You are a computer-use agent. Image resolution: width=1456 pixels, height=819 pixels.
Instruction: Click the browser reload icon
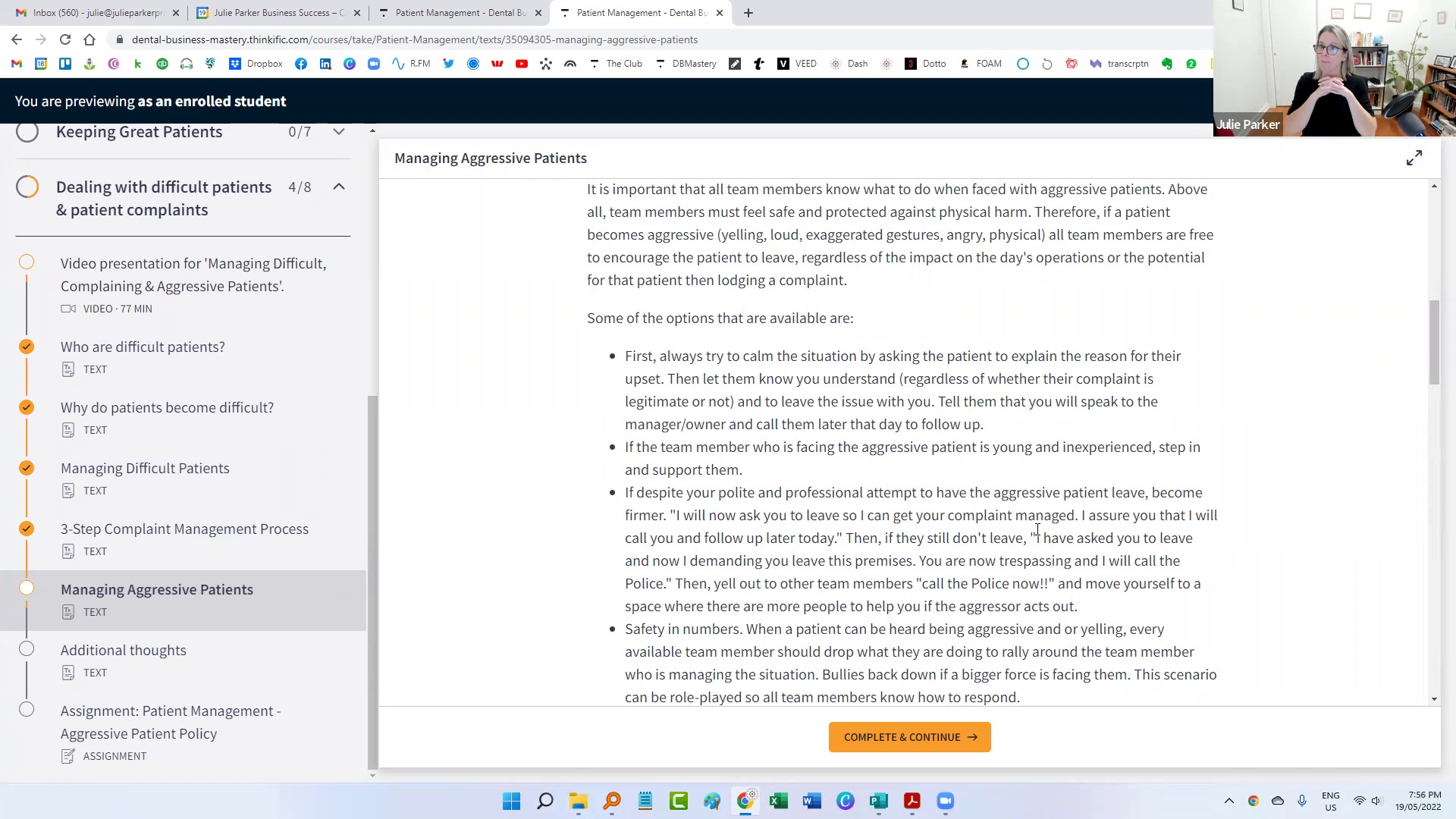[65, 39]
